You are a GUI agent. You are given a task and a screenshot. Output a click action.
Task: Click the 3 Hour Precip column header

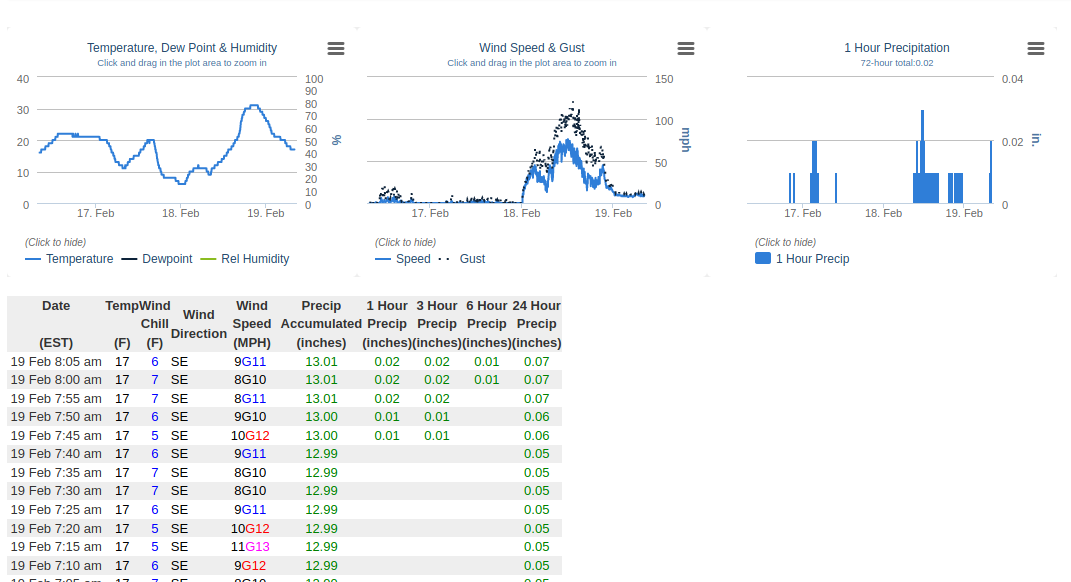(x=437, y=324)
